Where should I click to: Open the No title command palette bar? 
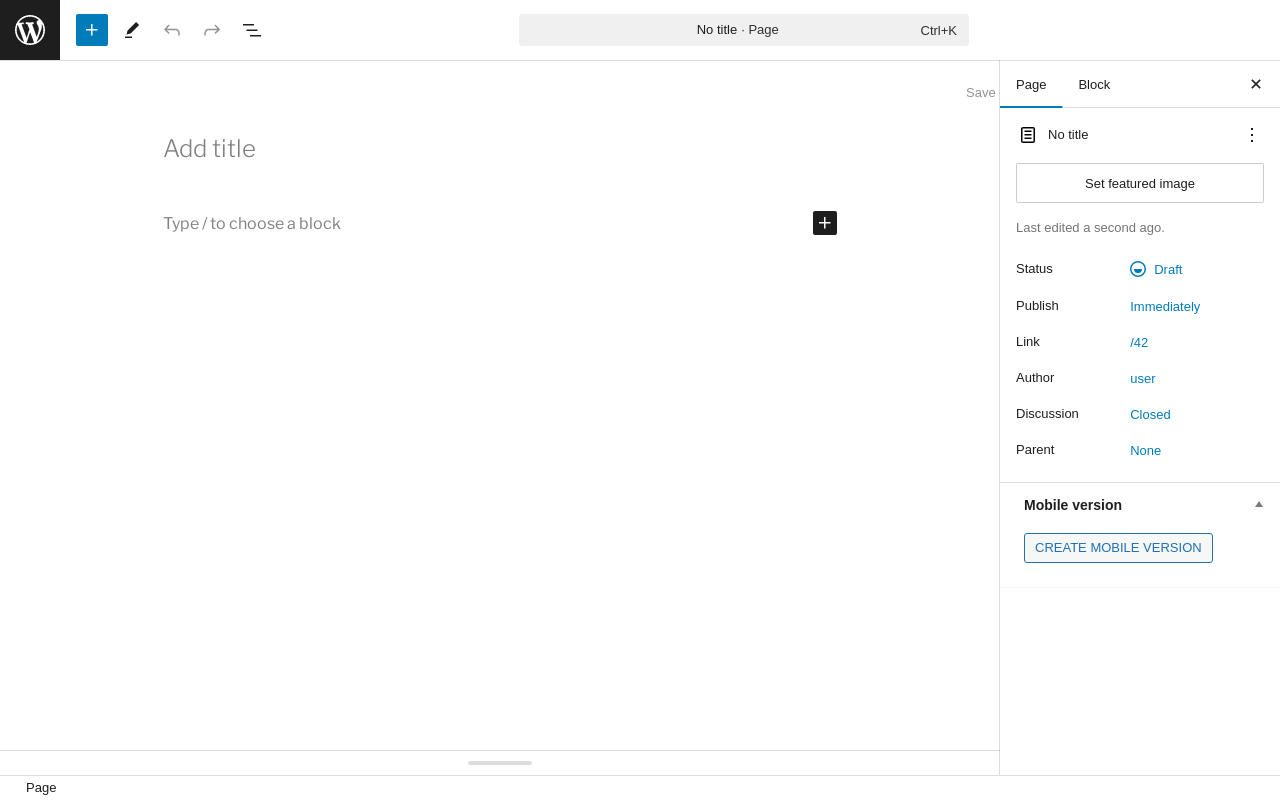point(744,30)
